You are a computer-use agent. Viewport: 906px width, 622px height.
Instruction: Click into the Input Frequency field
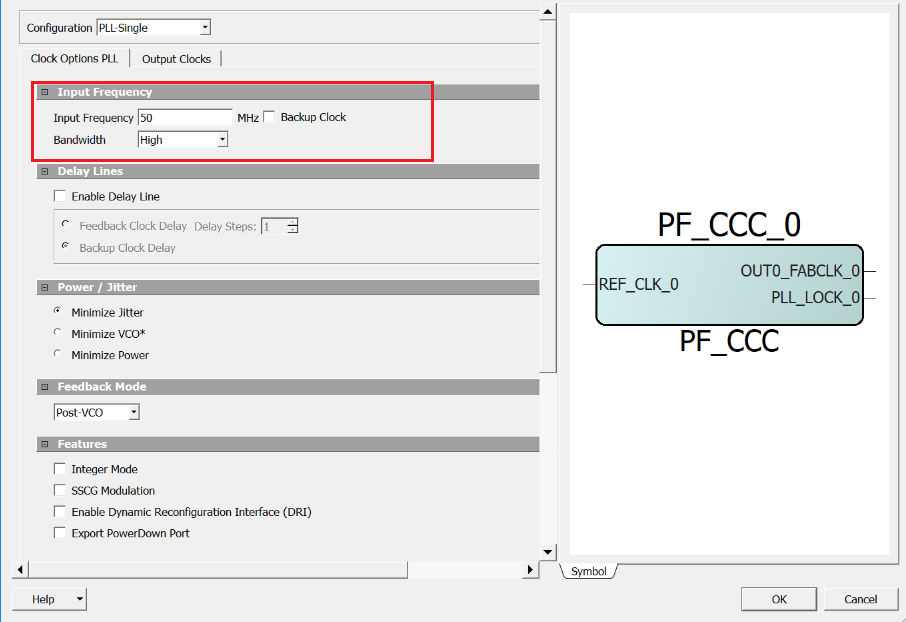(184, 118)
